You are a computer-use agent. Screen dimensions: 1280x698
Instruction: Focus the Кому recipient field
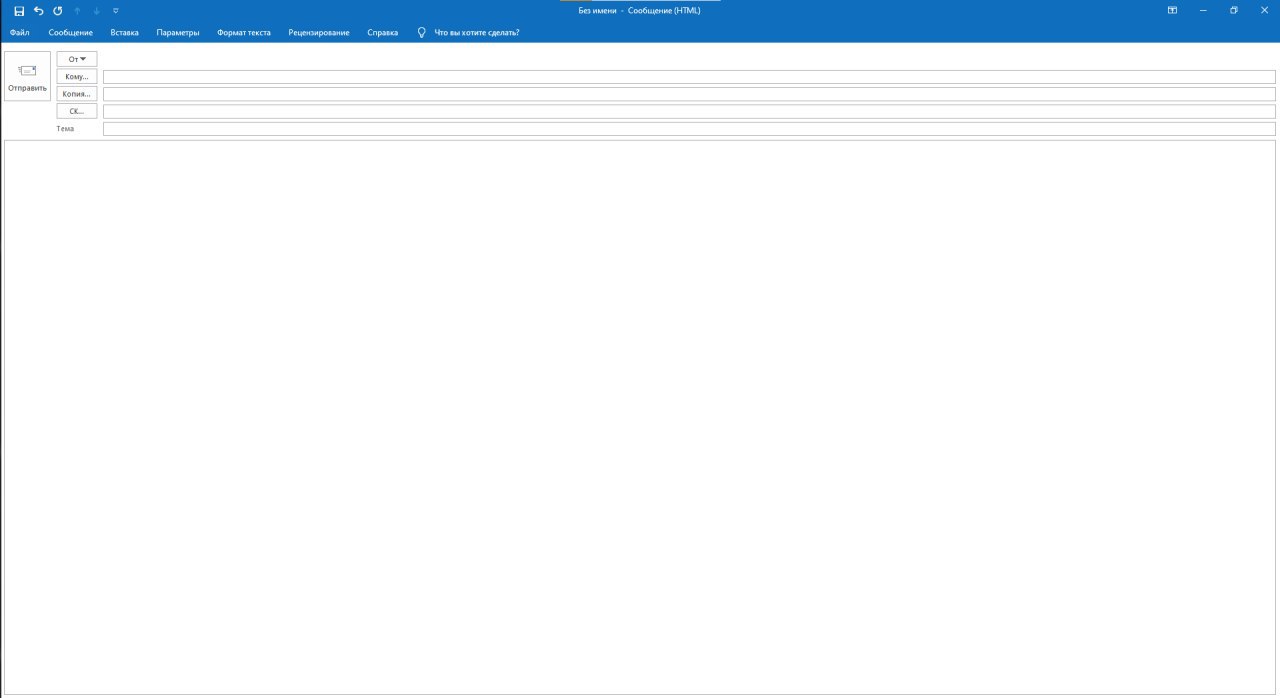coord(689,77)
